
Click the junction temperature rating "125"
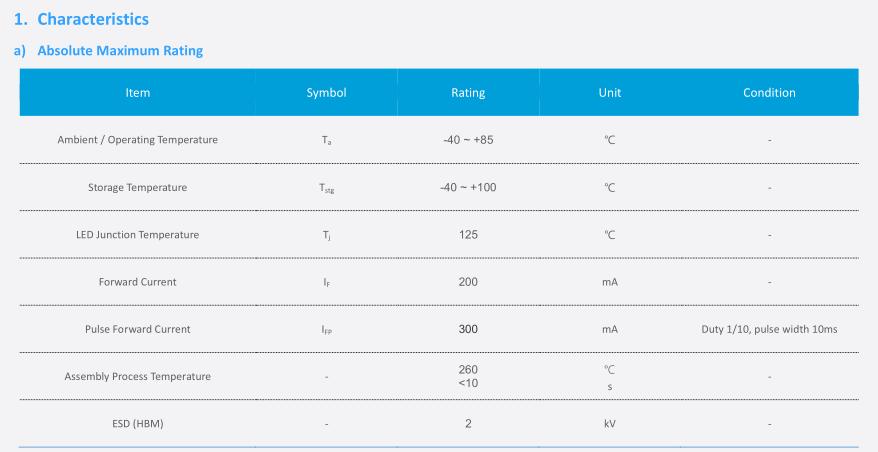[468, 235]
